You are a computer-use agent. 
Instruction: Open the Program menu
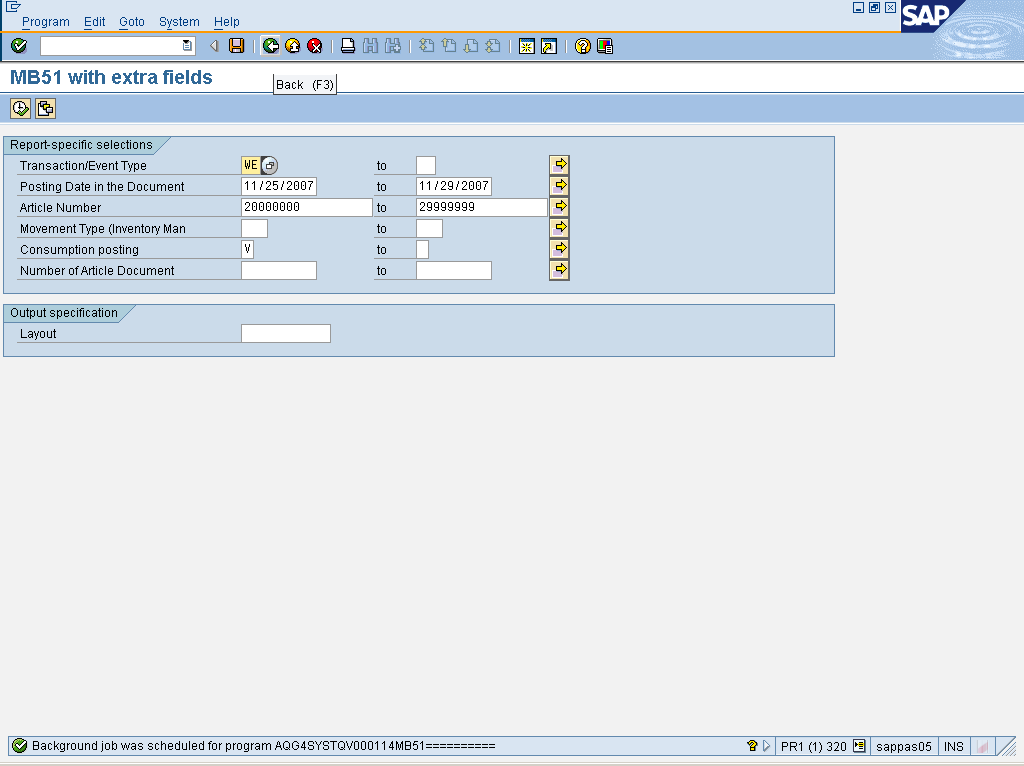pos(46,22)
